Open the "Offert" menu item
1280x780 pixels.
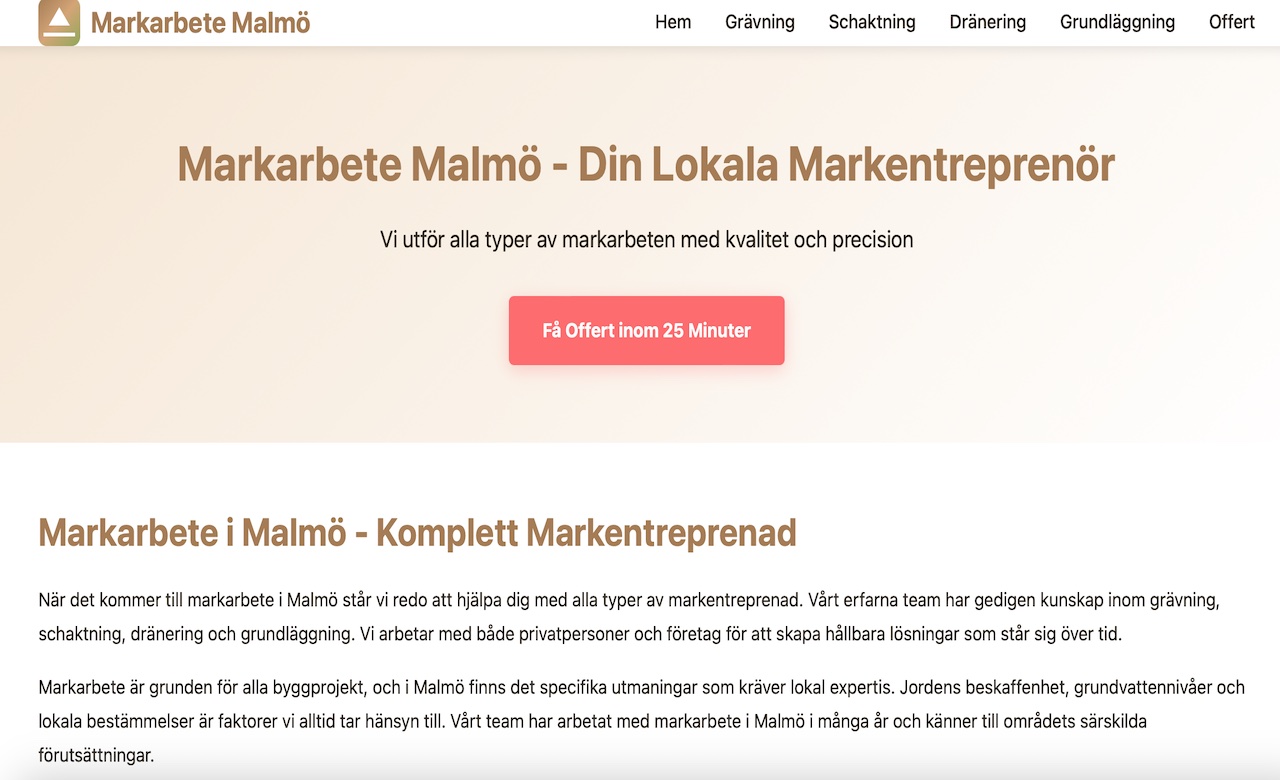pos(1231,22)
